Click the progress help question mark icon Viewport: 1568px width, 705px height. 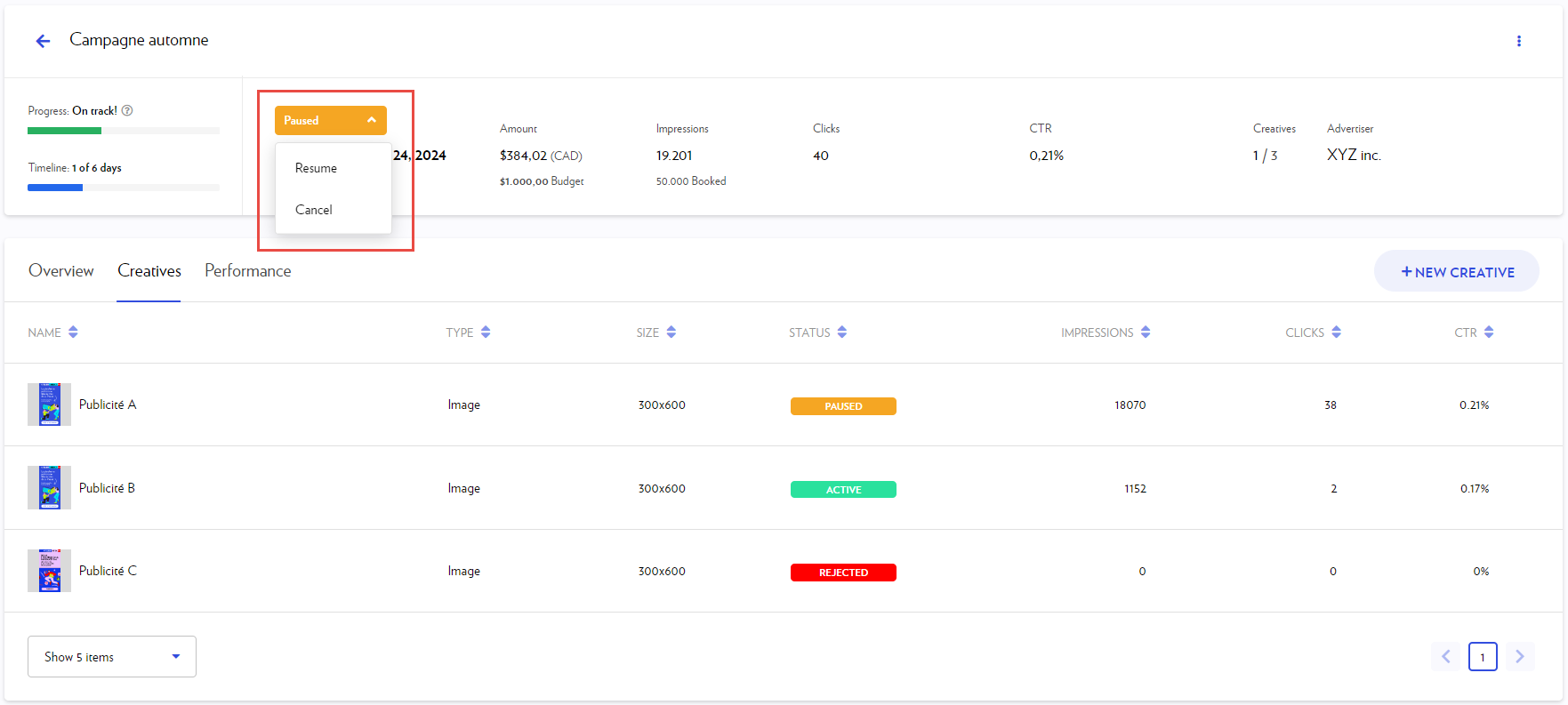coord(127,111)
